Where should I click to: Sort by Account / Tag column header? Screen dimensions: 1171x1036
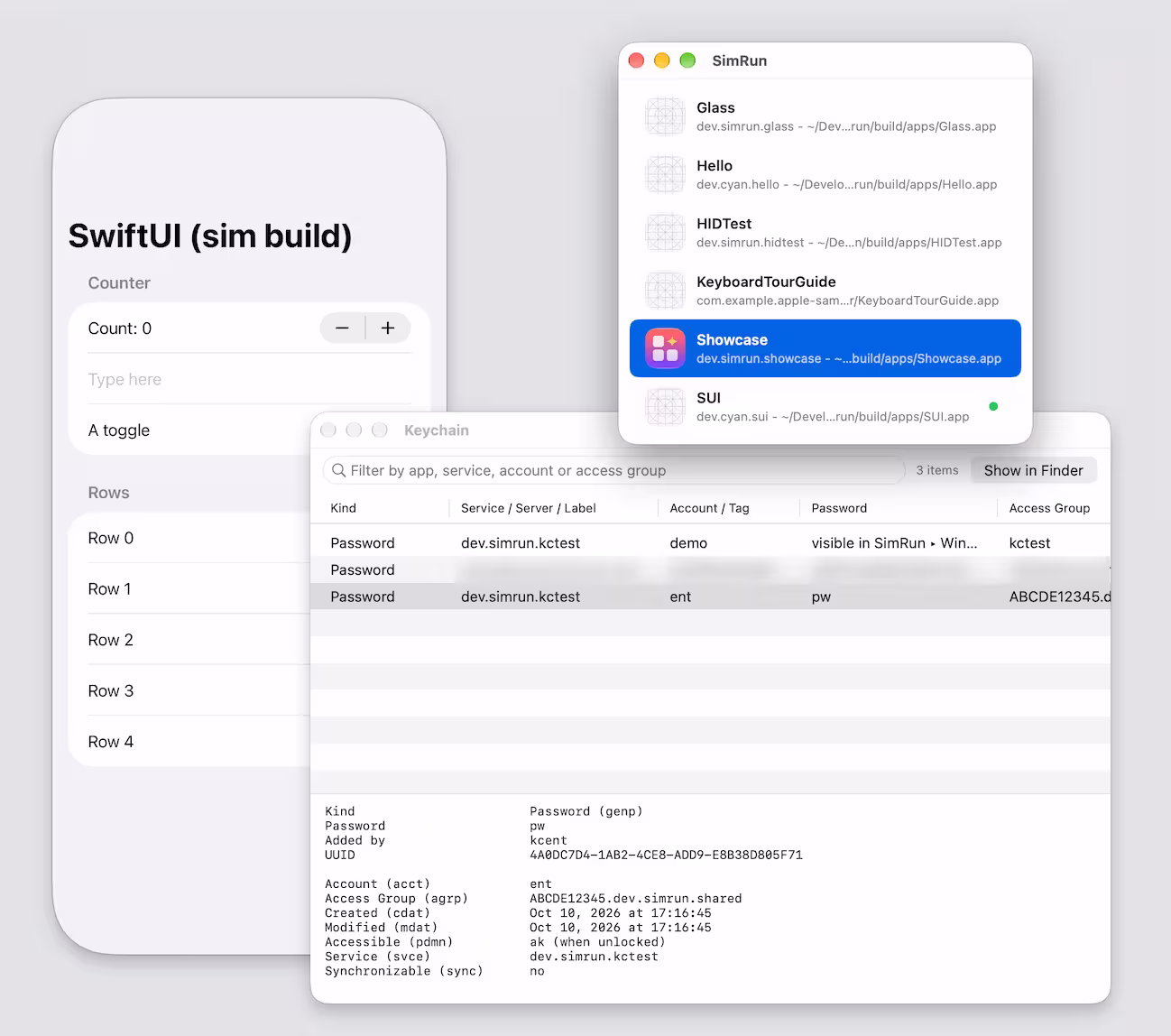[x=729, y=508]
